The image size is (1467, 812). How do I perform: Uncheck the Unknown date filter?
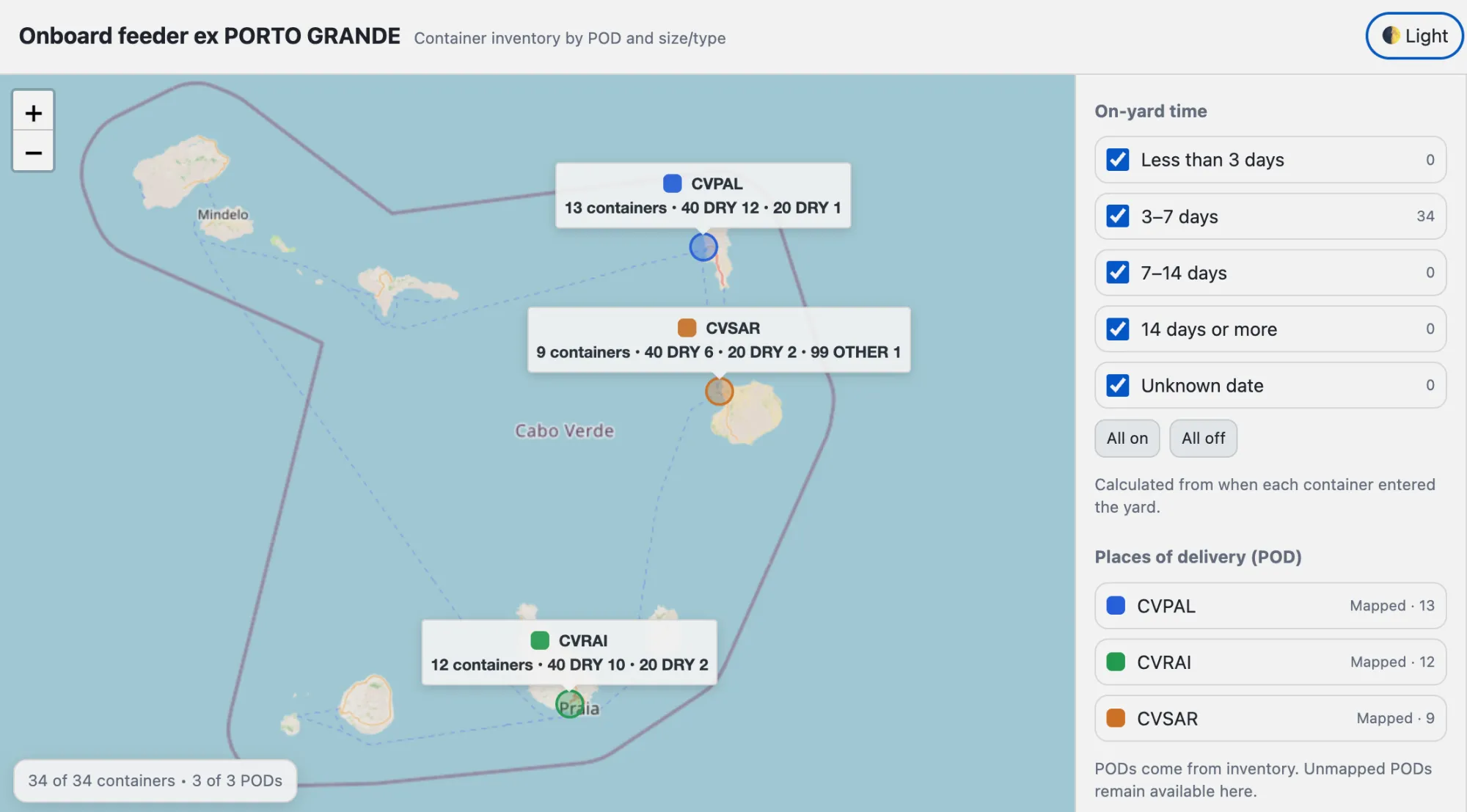1118,385
